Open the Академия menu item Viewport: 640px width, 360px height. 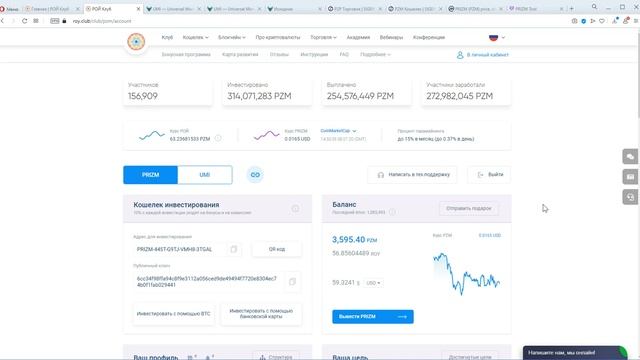tap(358, 38)
